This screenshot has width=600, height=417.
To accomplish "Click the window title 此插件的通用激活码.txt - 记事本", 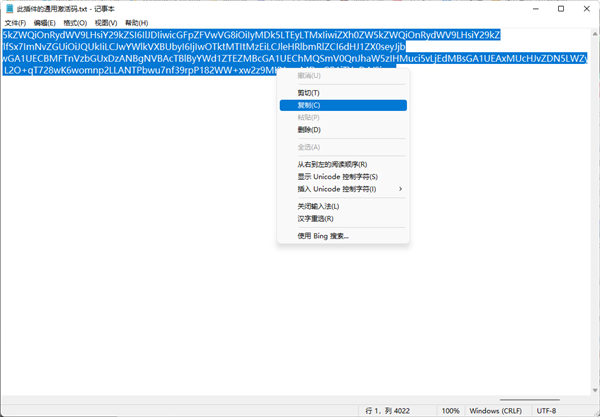I will tap(65, 8).
